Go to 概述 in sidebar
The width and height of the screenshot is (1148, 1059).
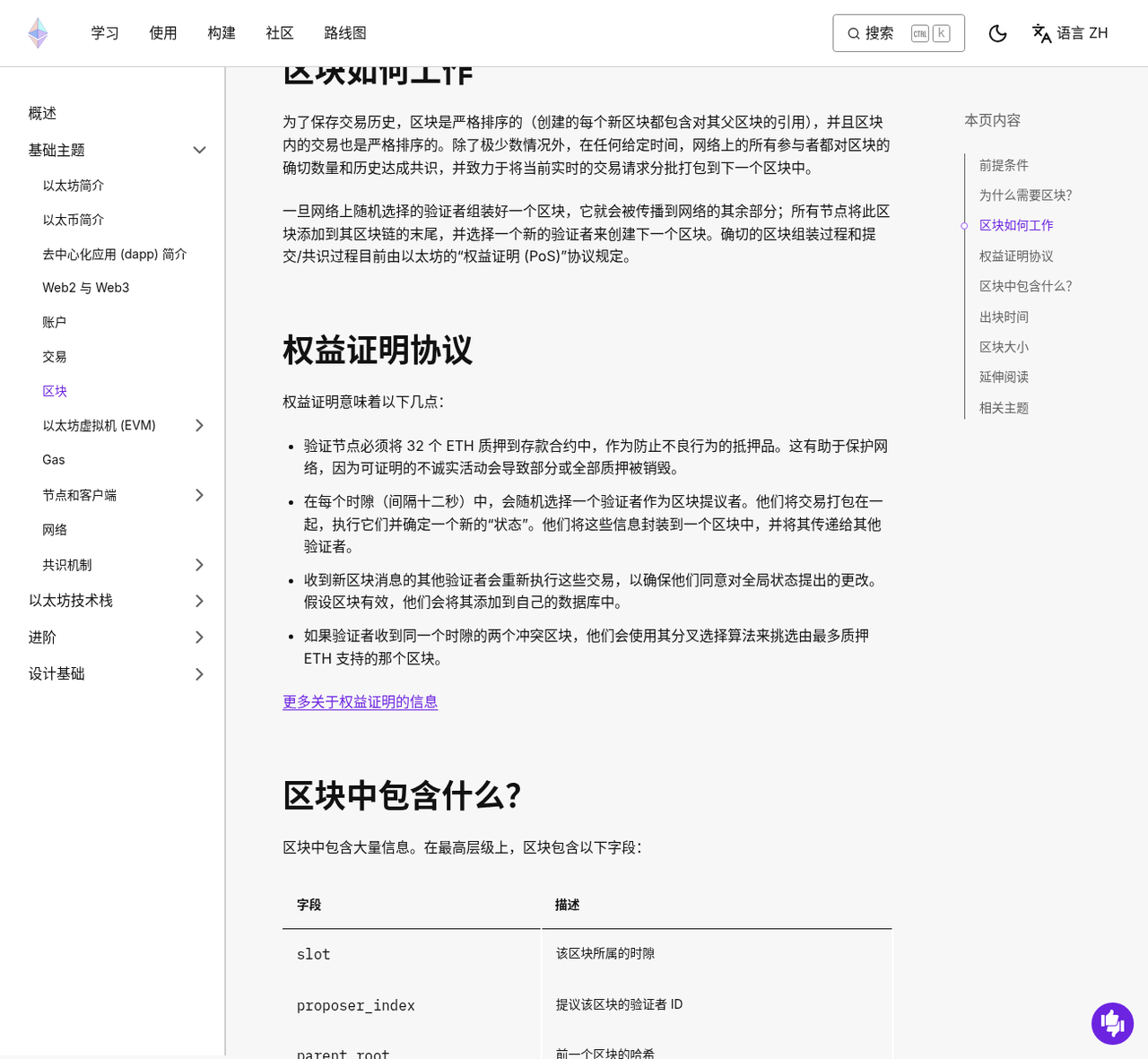(x=42, y=113)
